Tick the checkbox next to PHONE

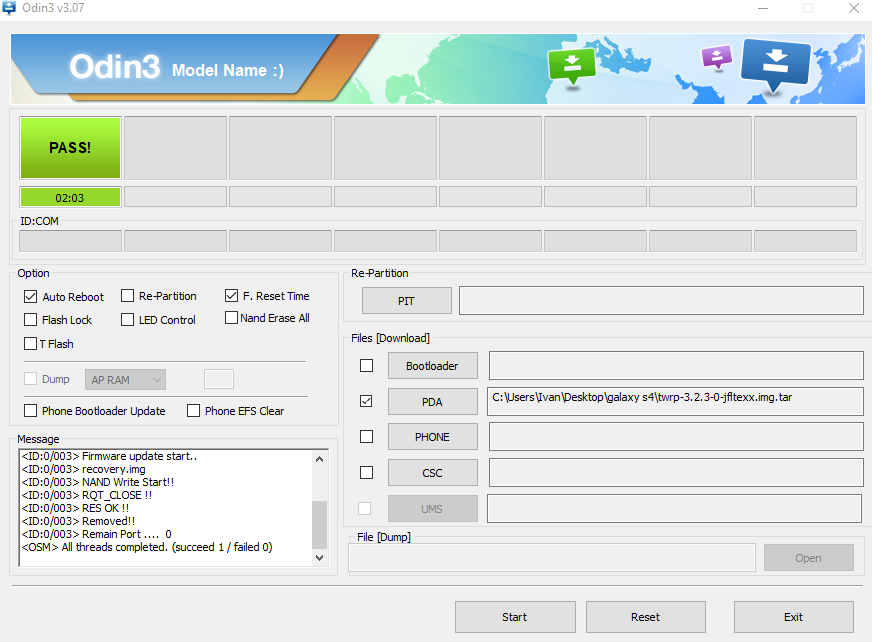point(366,437)
